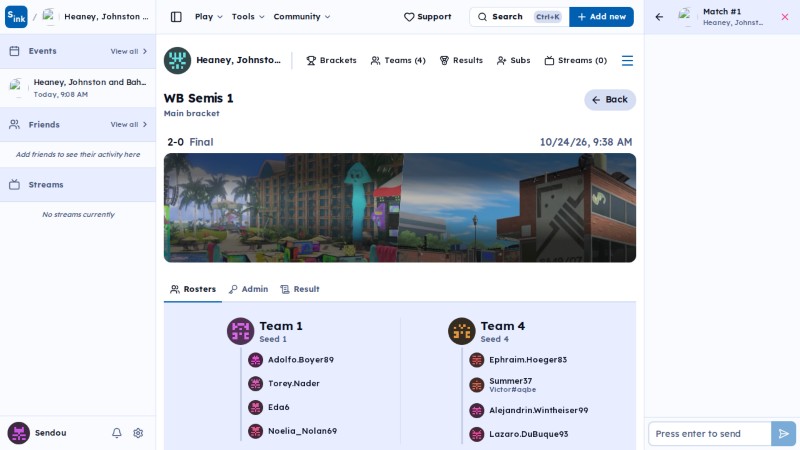Open the Tools dropdown menu
Image resolution: width=800 pixels, height=450 pixels.
tap(248, 17)
